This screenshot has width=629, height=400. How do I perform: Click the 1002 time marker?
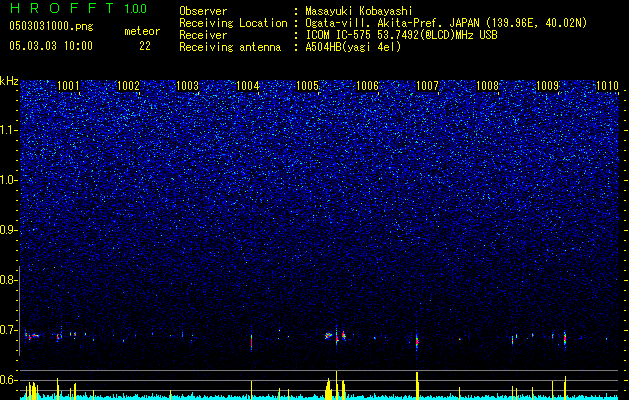pos(128,86)
